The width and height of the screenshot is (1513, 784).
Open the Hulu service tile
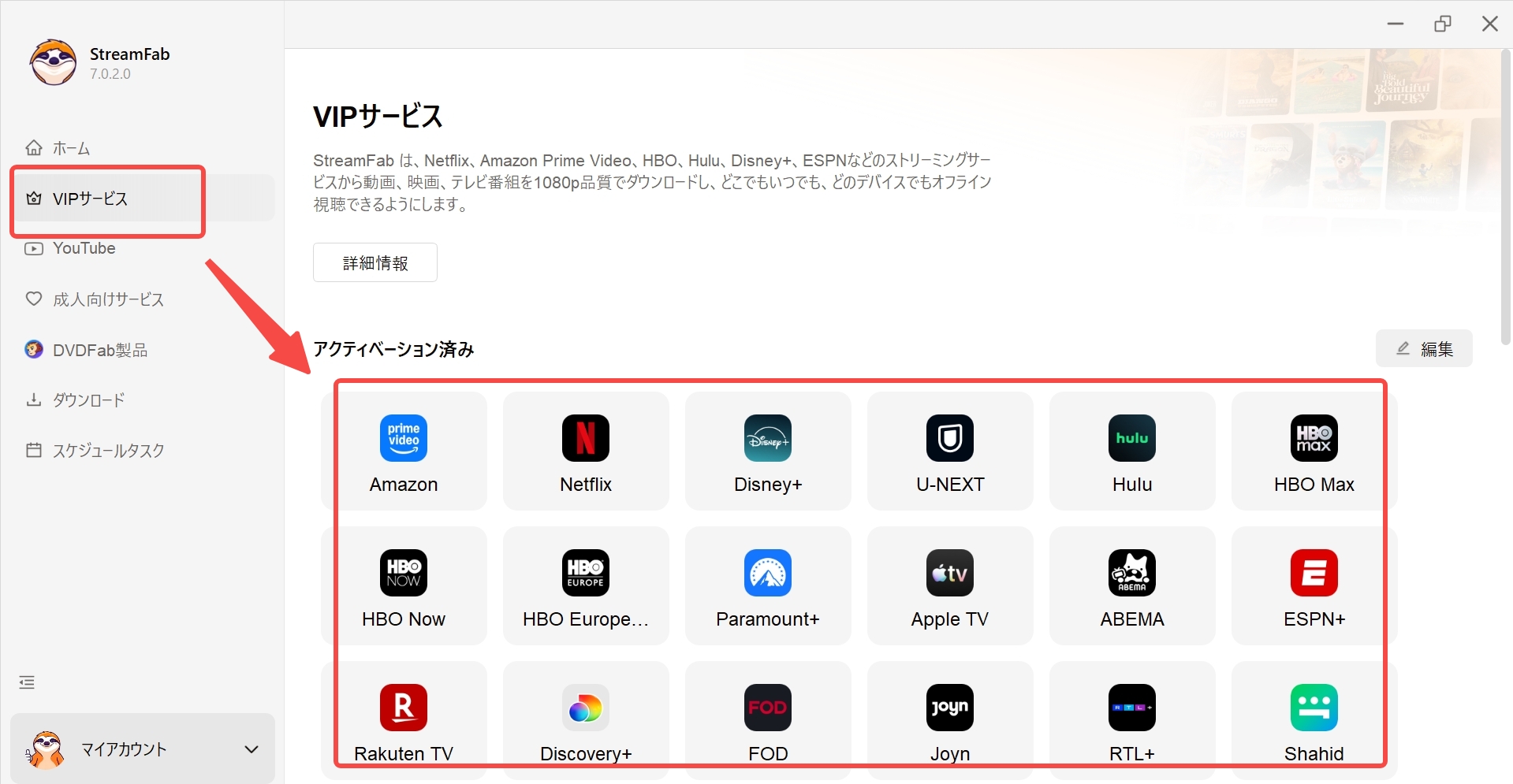[1132, 451]
